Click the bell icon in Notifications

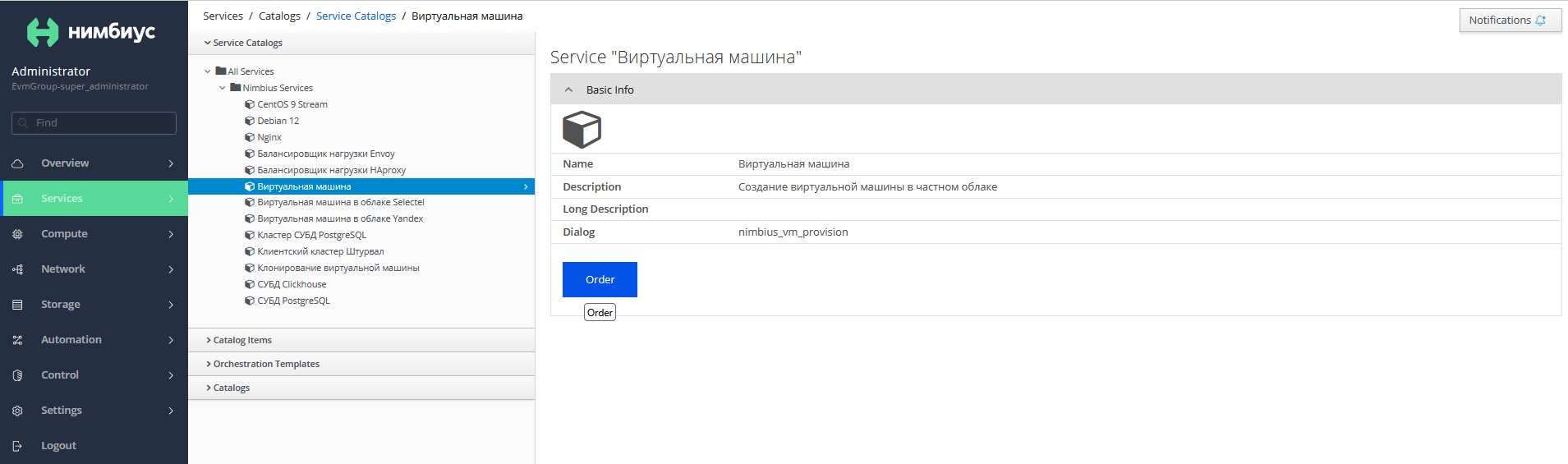tap(1540, 21)
